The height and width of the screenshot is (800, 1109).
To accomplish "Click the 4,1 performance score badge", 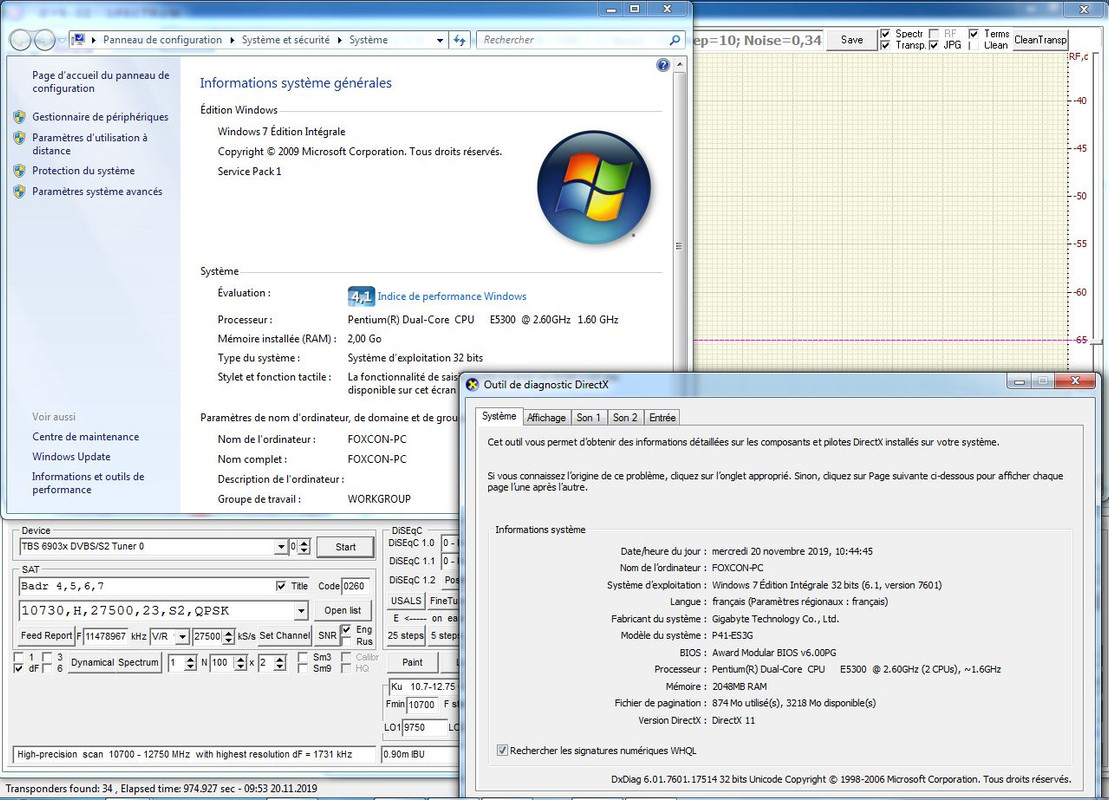I will [361, 296].
